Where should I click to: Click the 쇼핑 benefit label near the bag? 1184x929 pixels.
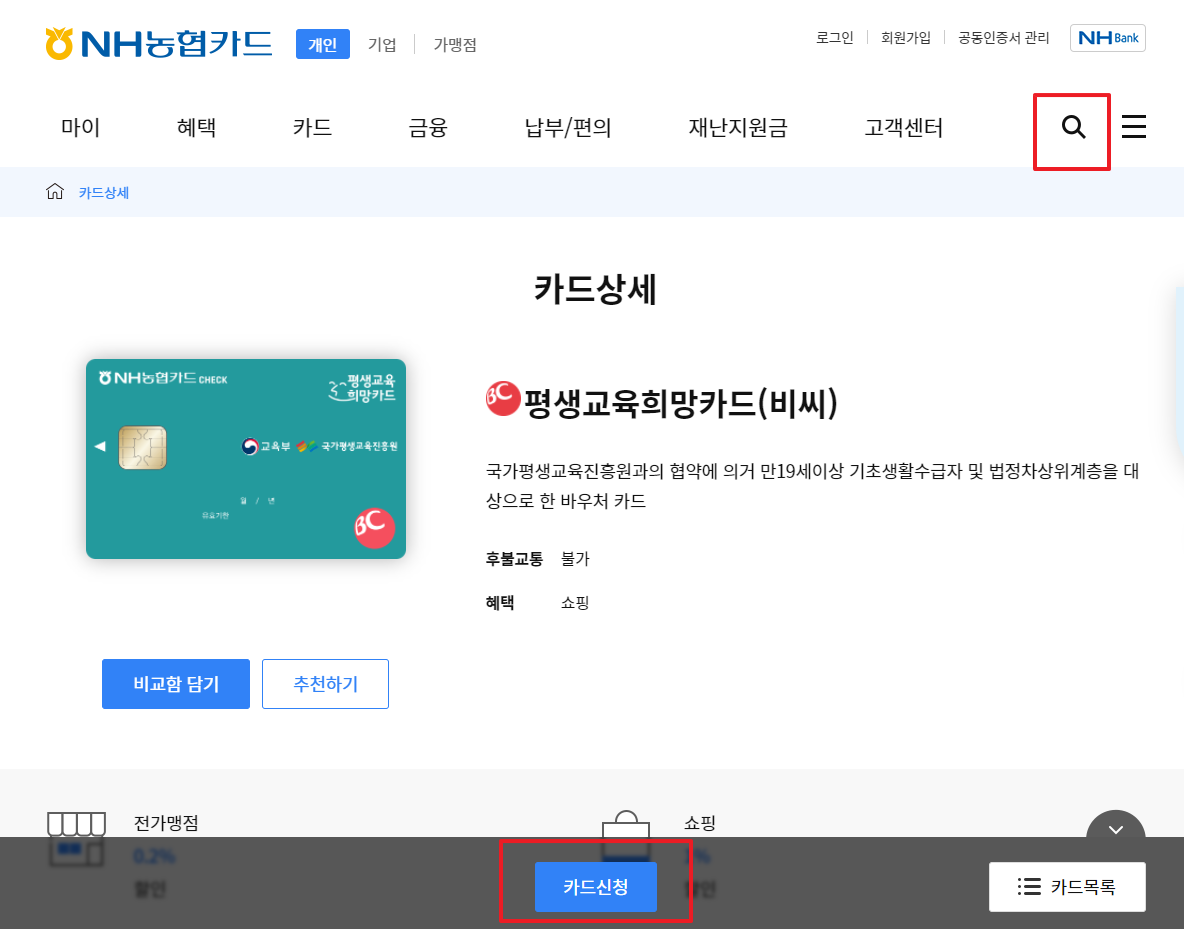point(700,823)
